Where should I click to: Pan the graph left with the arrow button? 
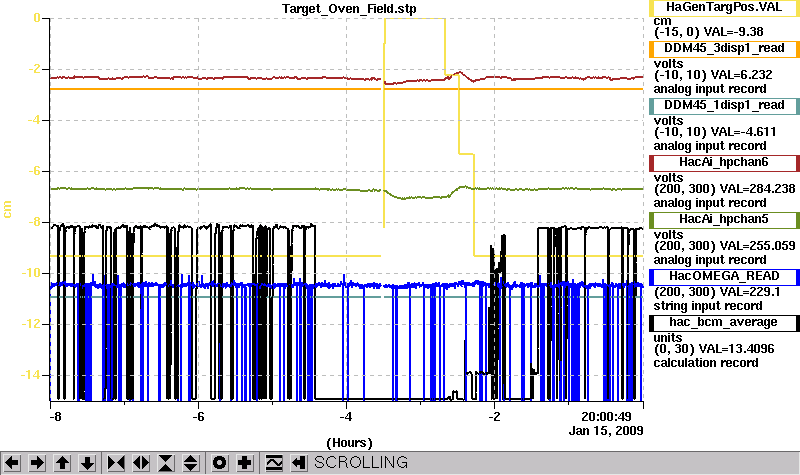12,463
